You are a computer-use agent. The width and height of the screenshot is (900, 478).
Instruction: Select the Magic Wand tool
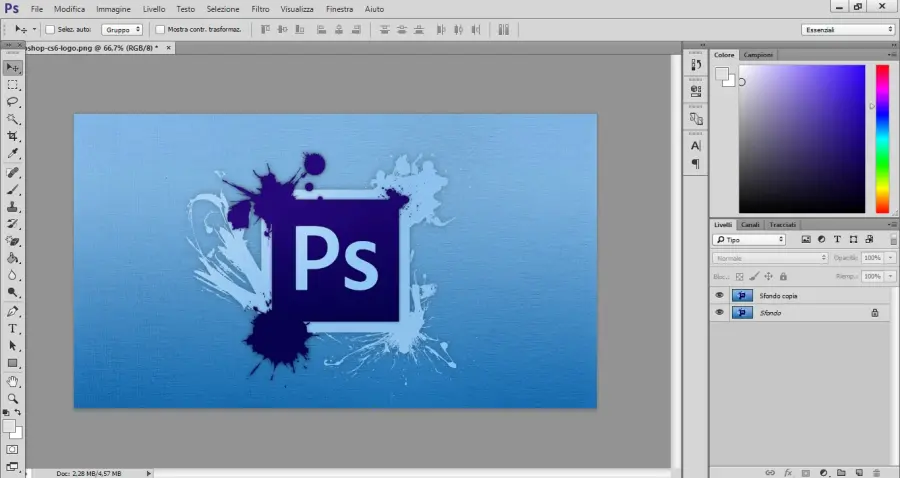click(13, 119)
